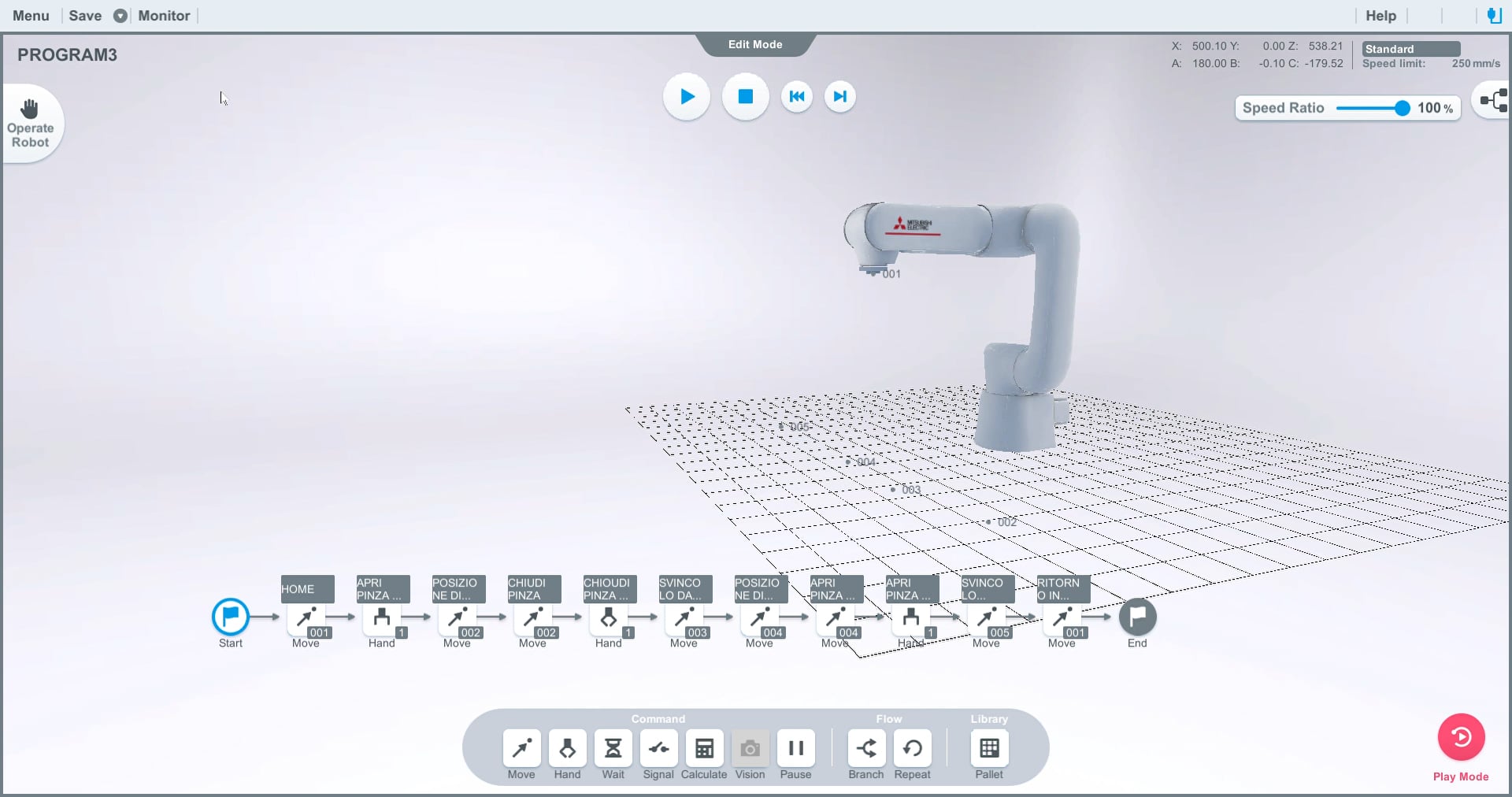Screen dimensions: 1512x797
Task: Open the Help menu
Action: (1381, 16)
